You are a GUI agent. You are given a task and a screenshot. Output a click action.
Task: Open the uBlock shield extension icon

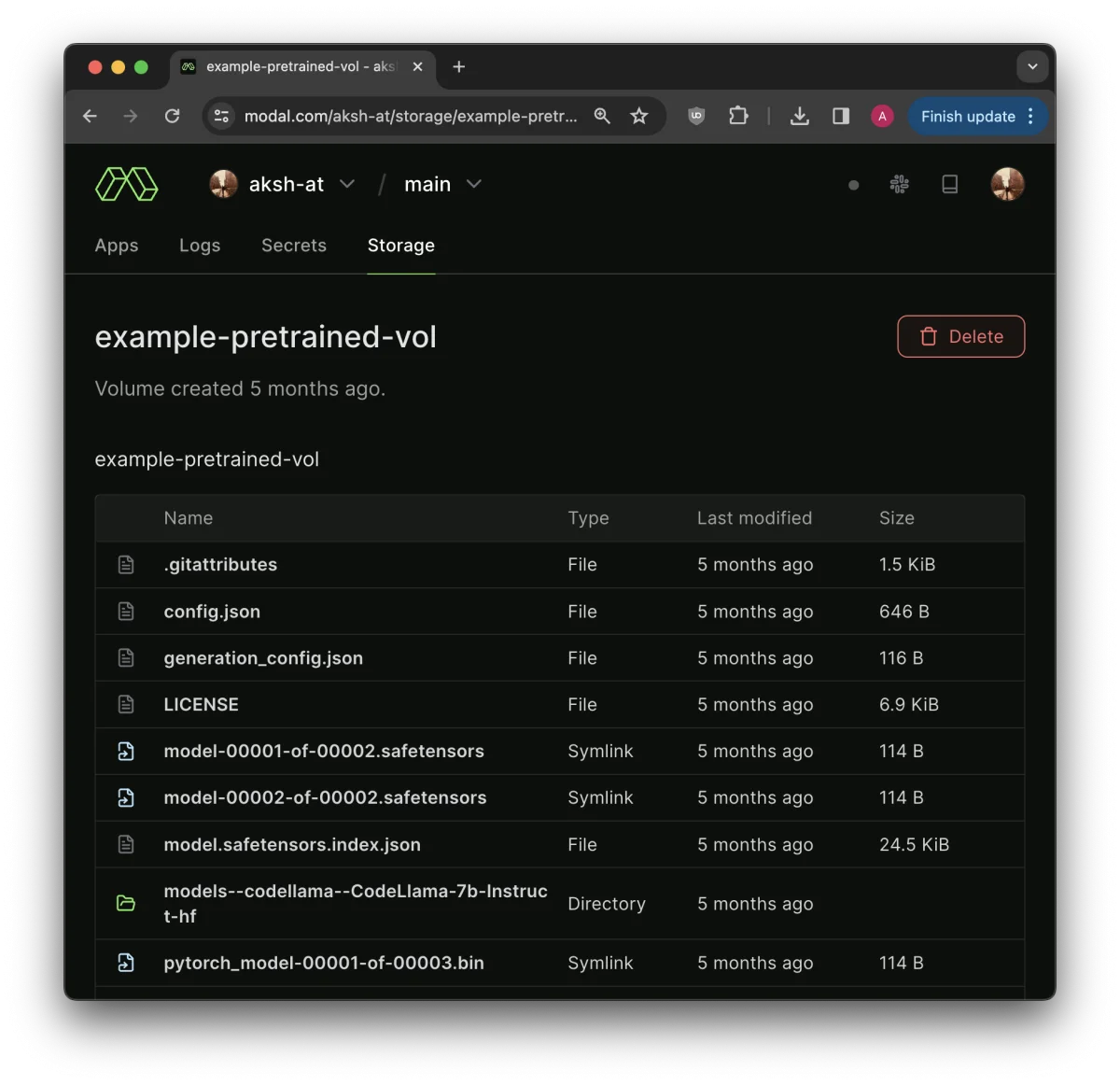coord(696,116)
